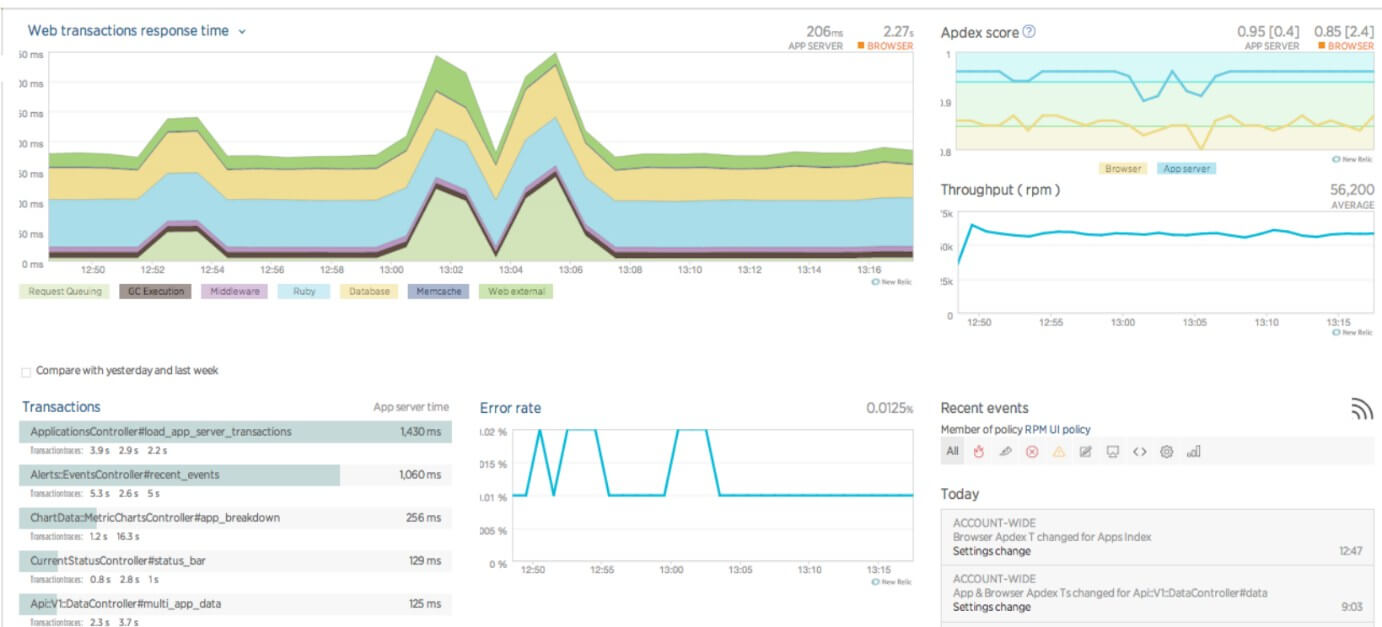Open the Web transactions response time dropdown
The image size is (1382, 627).
pos(242,32)
